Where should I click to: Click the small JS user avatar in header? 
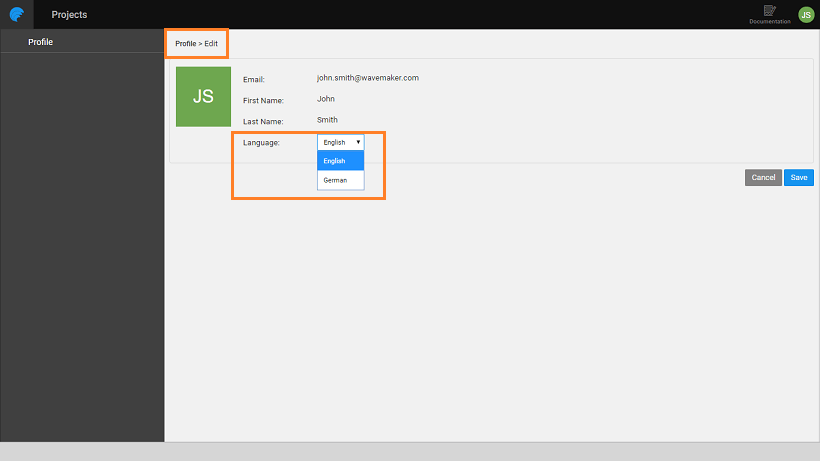coord(806,15)
